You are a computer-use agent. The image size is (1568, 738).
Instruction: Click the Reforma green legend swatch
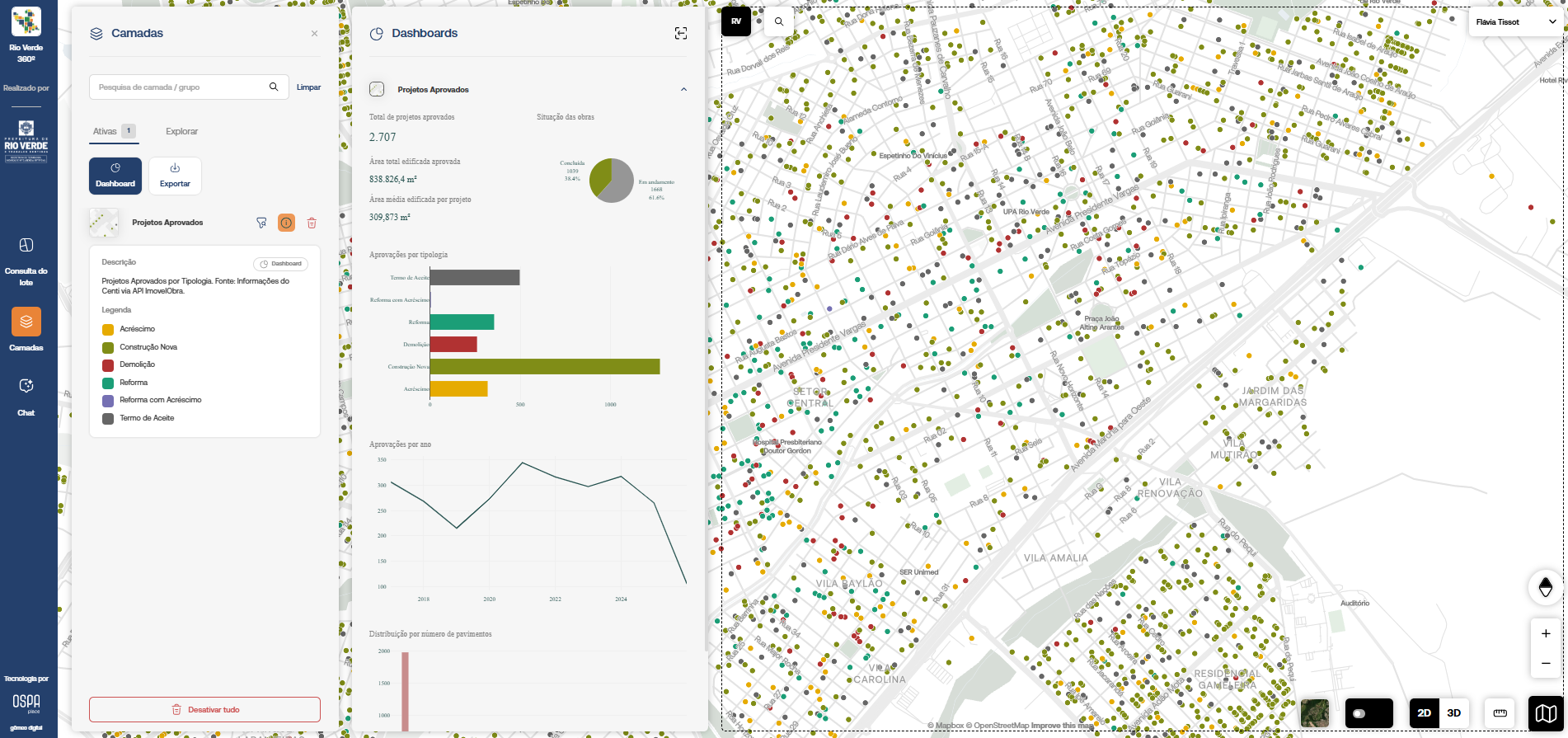click(108, 383)
